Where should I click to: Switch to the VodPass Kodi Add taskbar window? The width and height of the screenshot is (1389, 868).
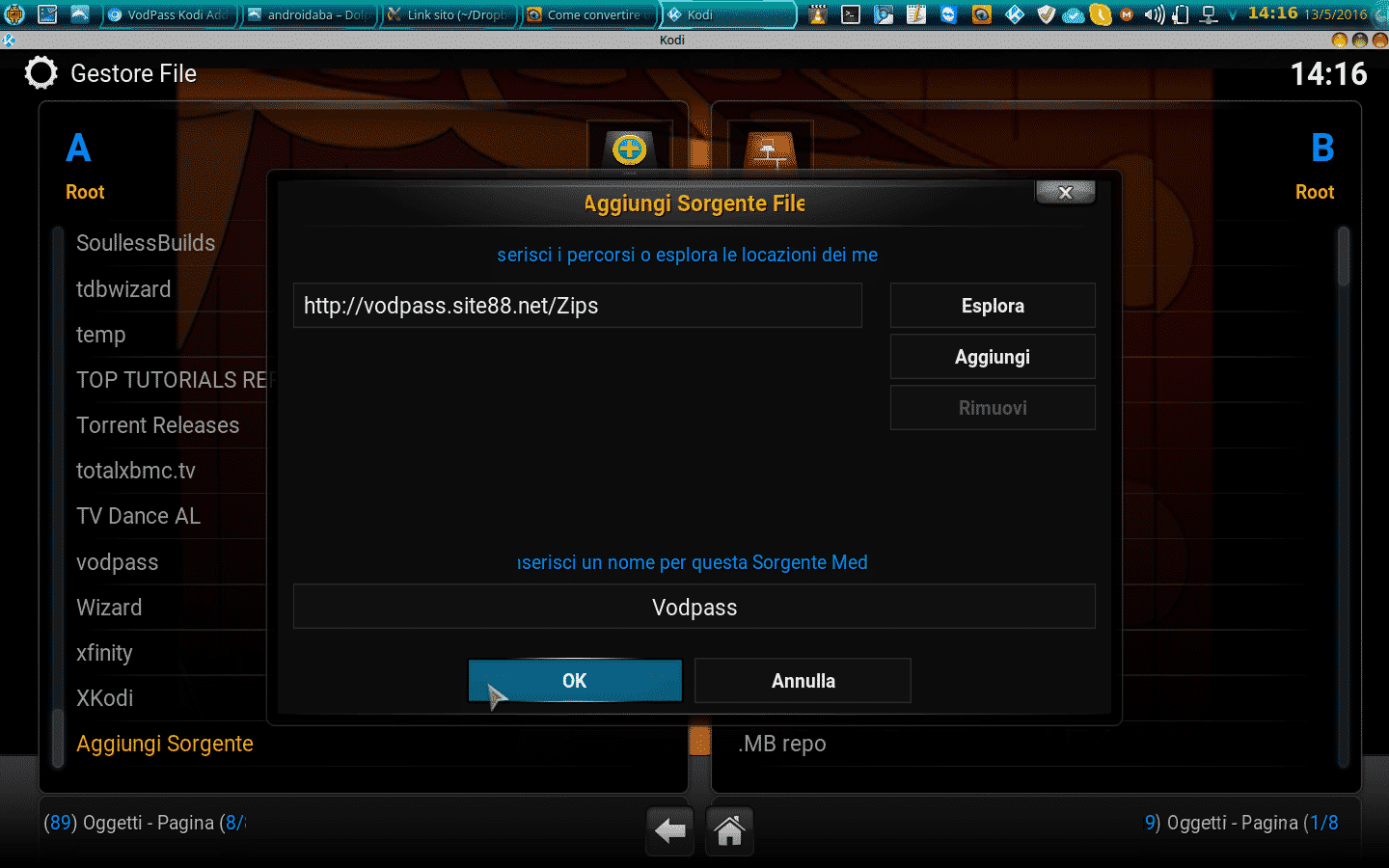coord(169,14)
